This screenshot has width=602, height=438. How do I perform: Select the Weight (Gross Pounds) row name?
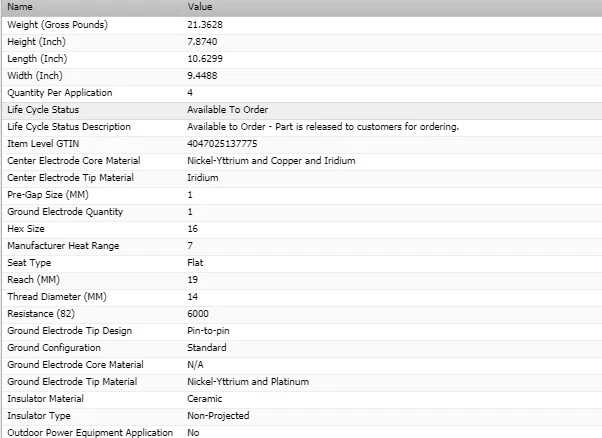(x=57, y=24)
